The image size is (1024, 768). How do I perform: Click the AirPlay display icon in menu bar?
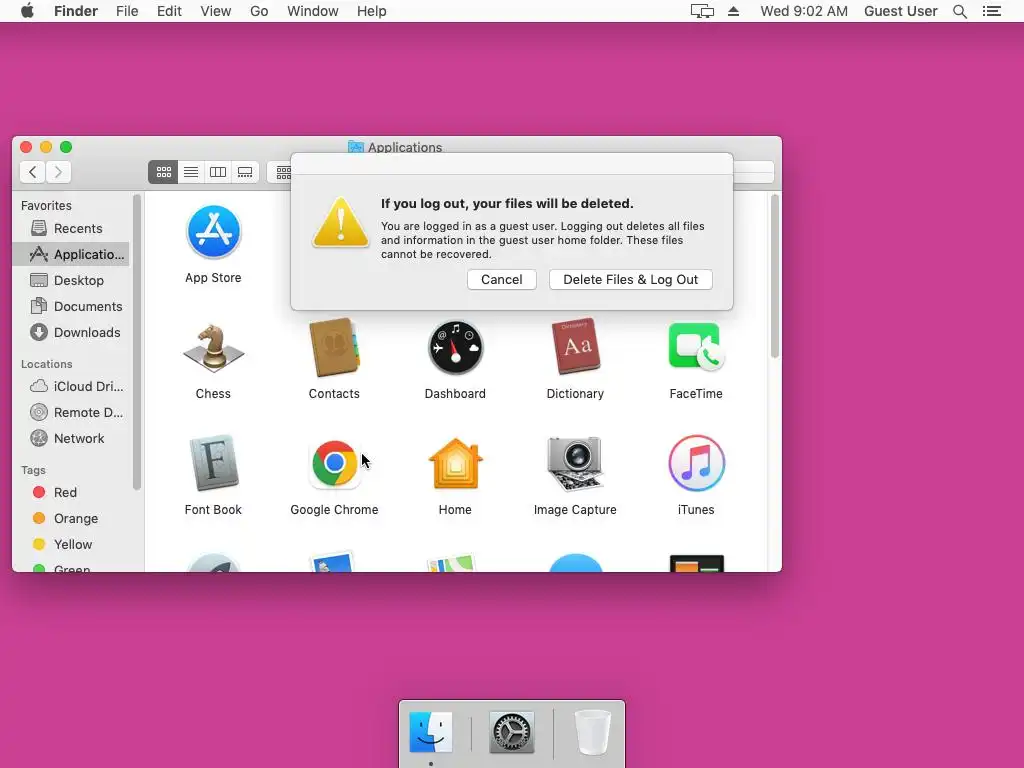point(702,11)
